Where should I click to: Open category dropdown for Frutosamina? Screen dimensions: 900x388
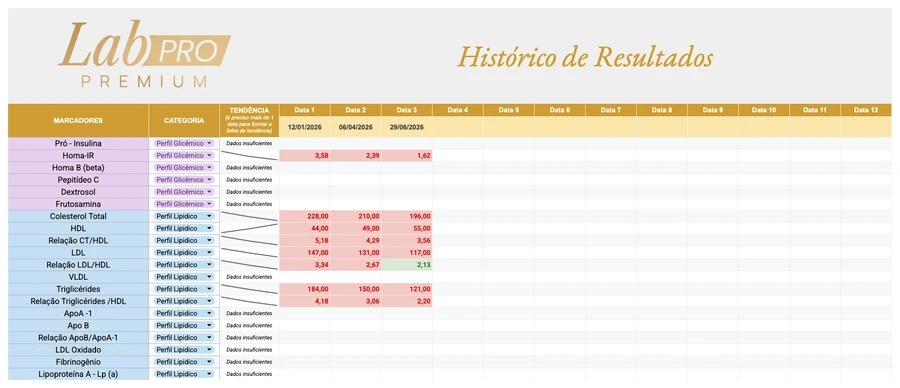pyautogui.click(x=184, y=204)
